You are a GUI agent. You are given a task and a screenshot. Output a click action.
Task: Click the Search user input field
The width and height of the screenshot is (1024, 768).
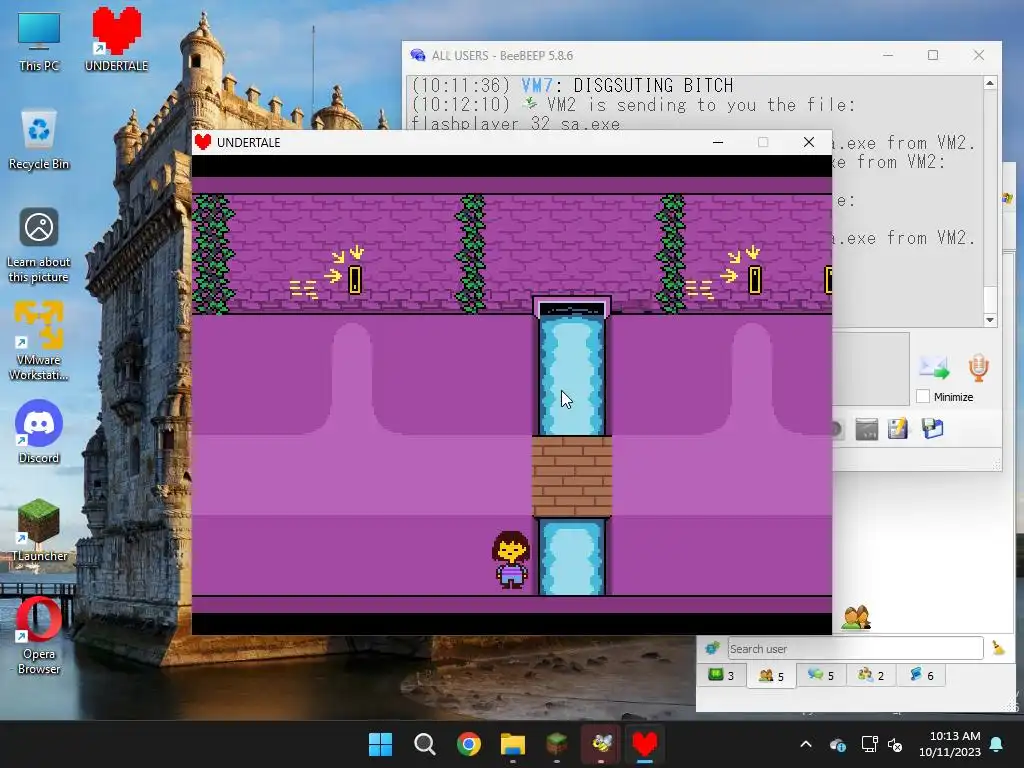(x=855, y=648)
